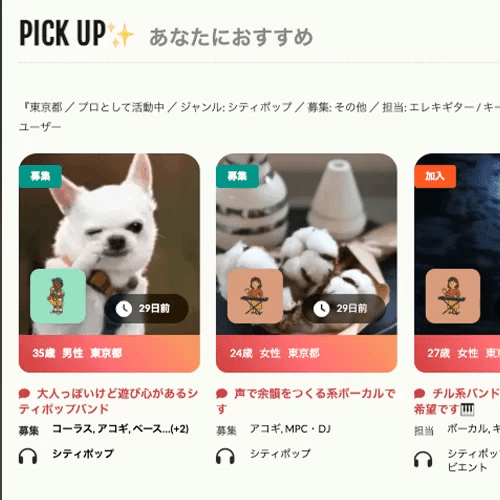This screenshot has height=500, width=500.
Task: Click clock icon on cotton flower card
Action: 321,309
